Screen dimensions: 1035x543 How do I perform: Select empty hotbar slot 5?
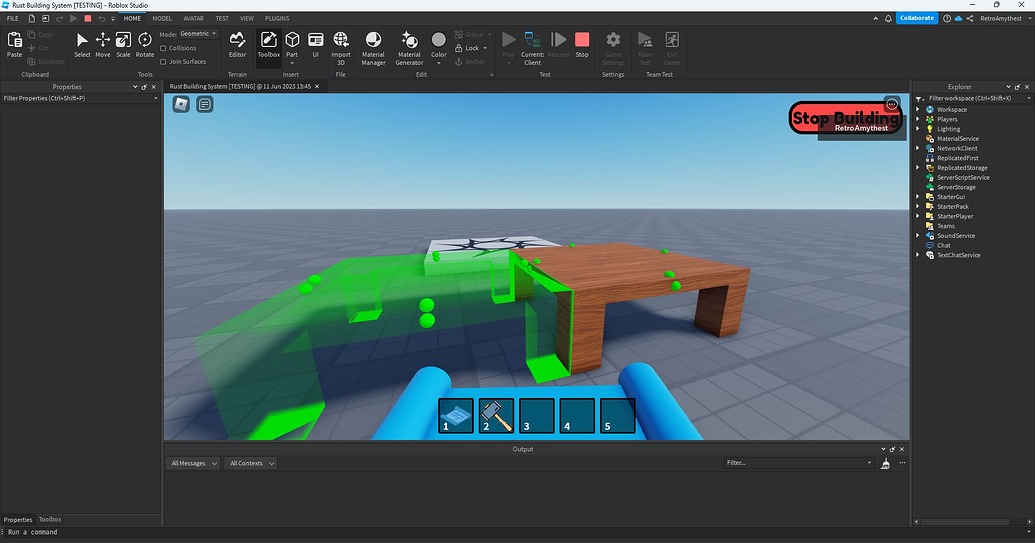coord(618,416)
